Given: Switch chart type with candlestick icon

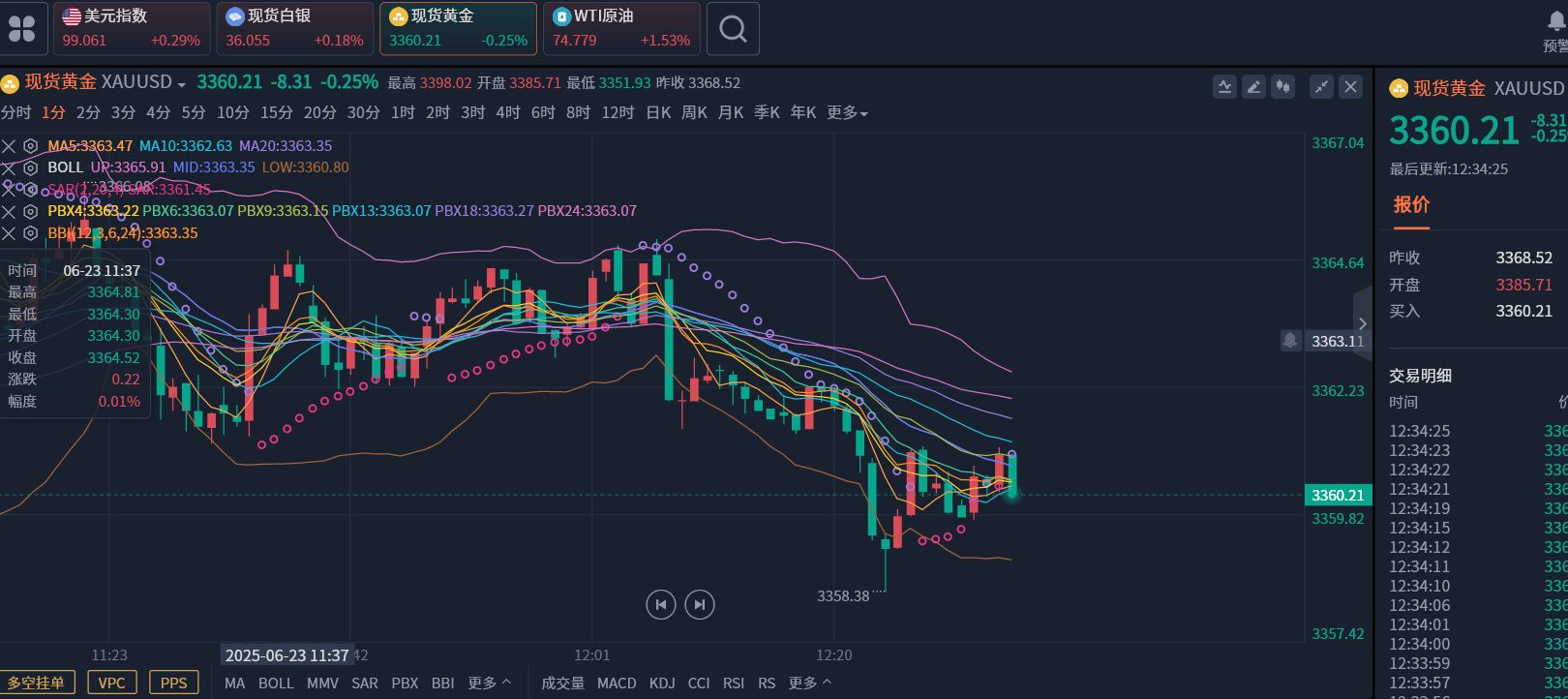Looking at the screenshot, I should 1282,87.
